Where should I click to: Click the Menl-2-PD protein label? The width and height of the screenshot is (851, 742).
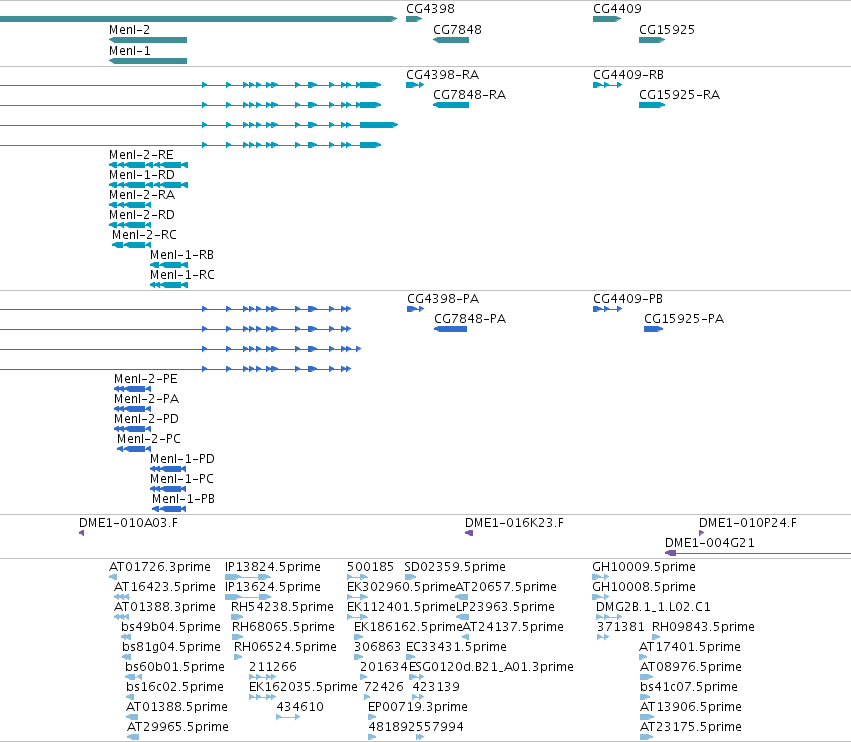click(x=146, y=420)
